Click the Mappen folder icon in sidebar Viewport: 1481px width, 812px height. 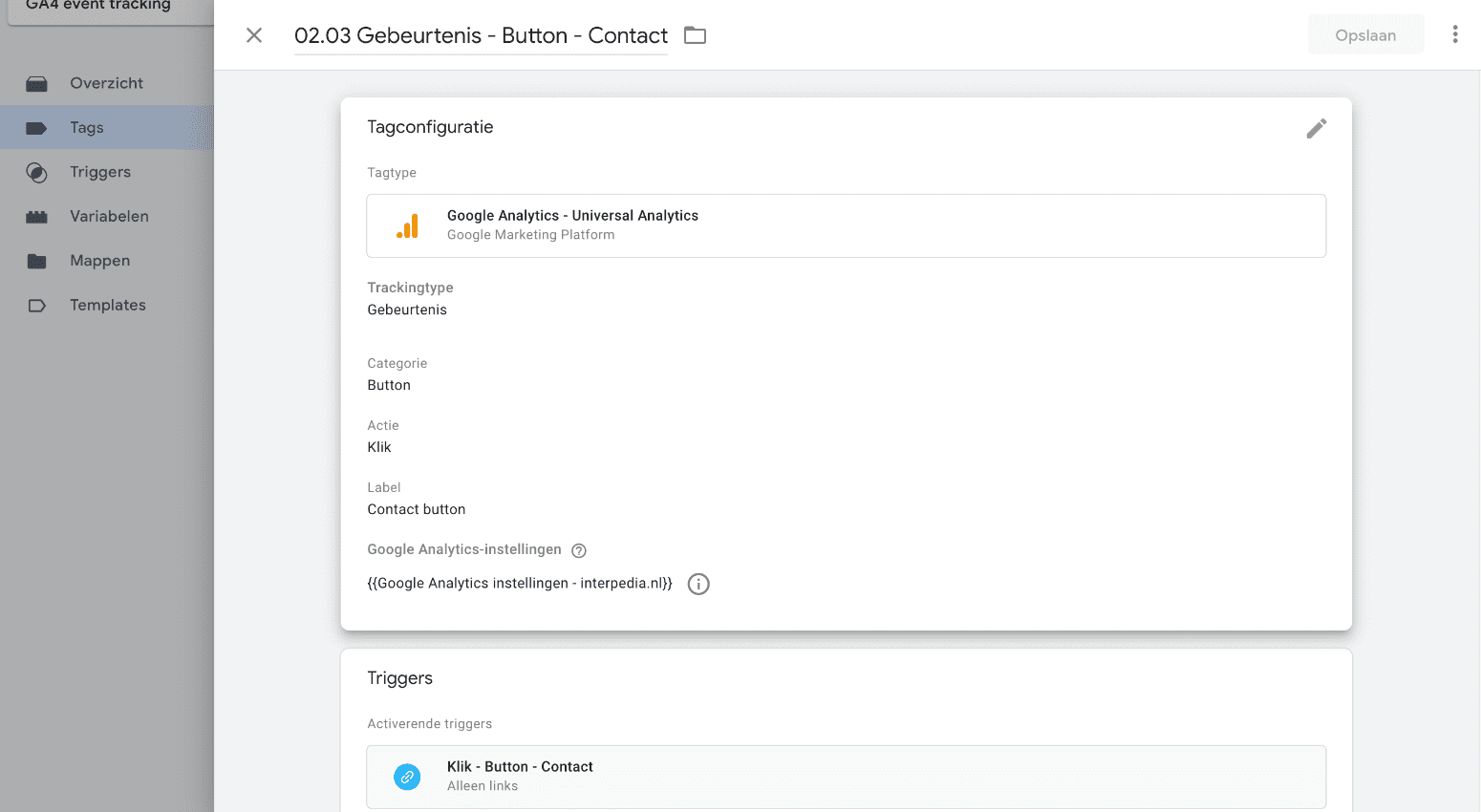[36, 261]
